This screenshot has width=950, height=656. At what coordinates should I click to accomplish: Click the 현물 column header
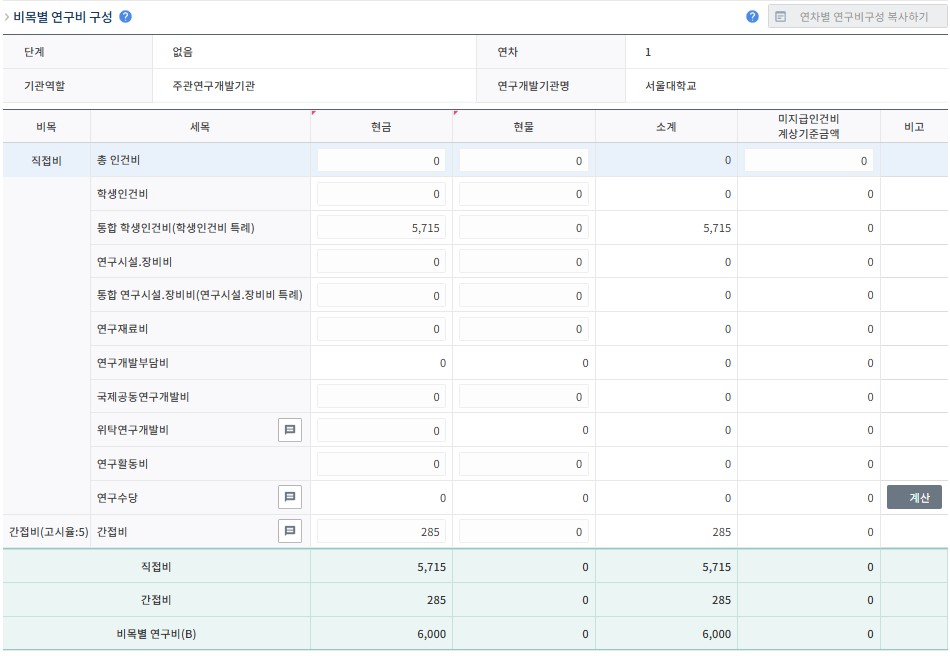tap(523, 127)
